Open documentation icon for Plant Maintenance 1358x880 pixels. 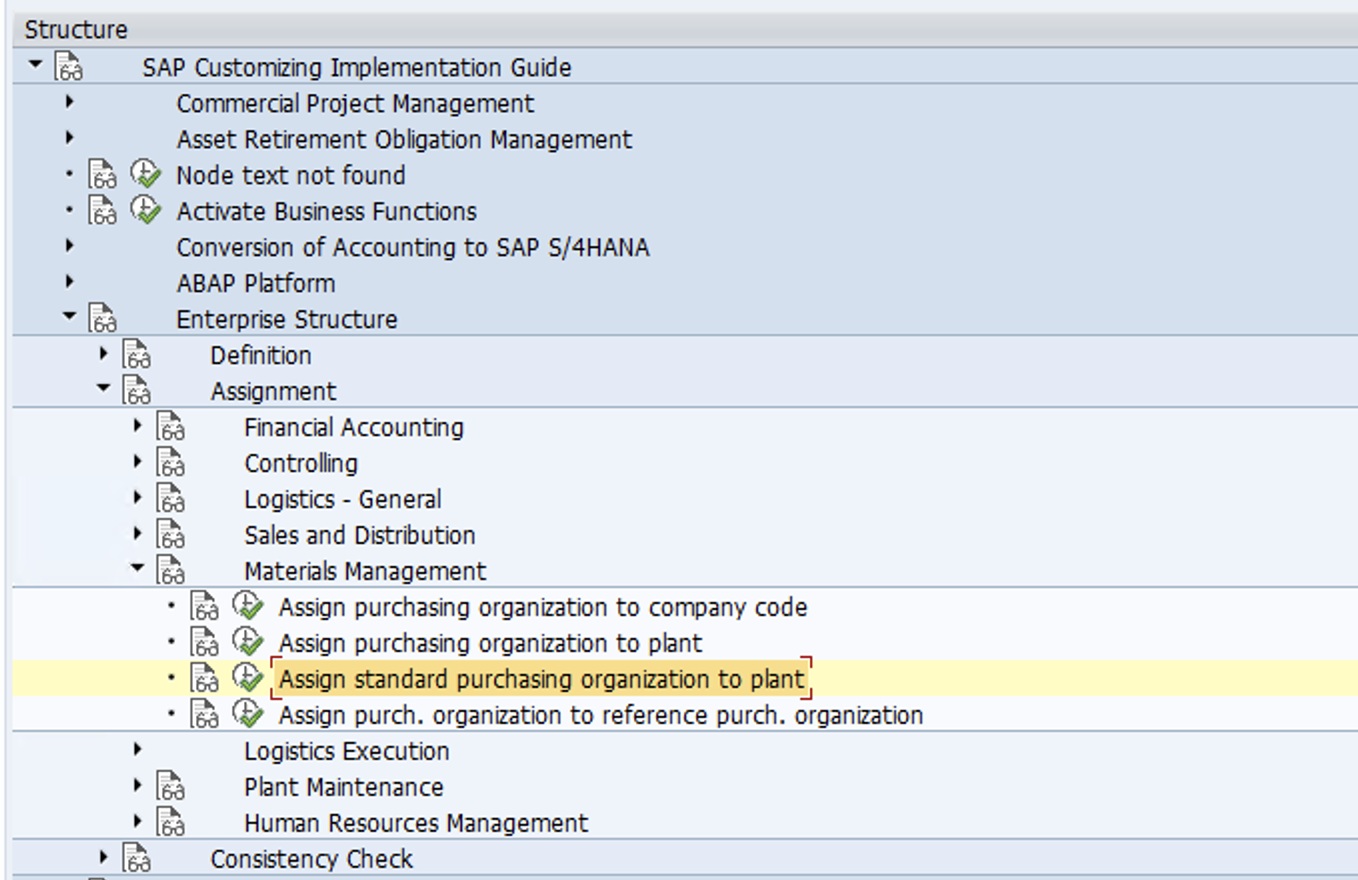[171, 787]
